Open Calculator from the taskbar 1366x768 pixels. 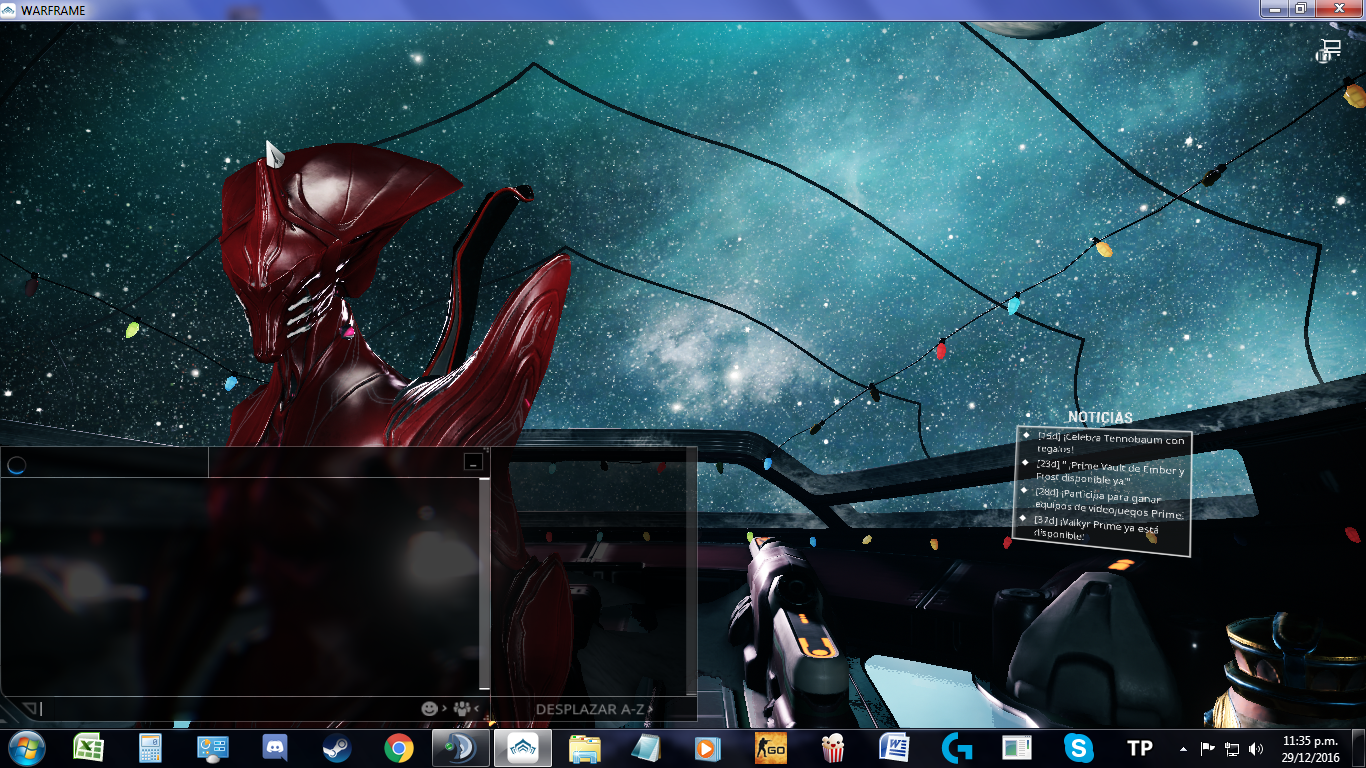pyautogui.click(x=151, y=748)
